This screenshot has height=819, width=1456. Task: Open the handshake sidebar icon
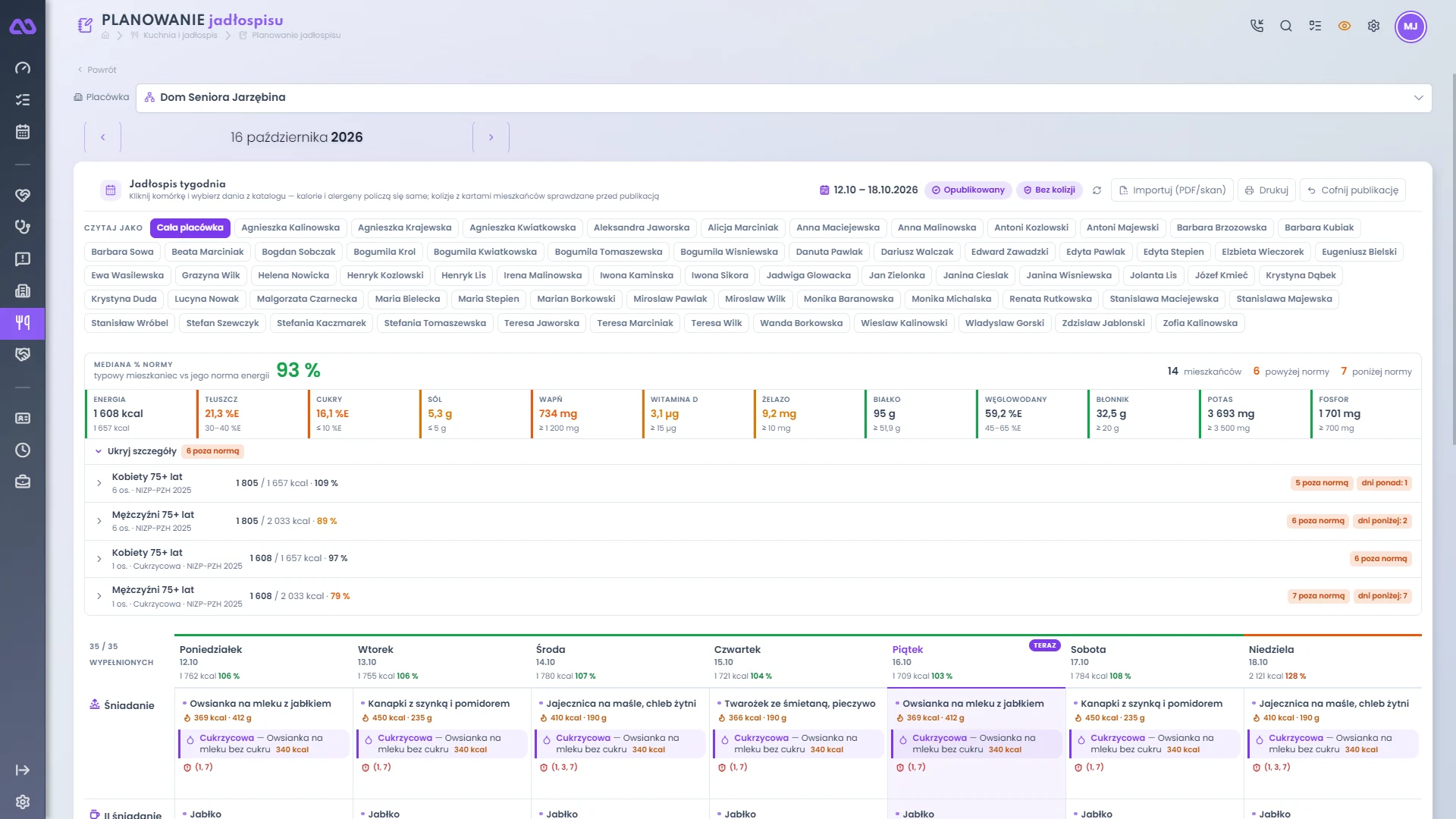(x=23, y=355)
